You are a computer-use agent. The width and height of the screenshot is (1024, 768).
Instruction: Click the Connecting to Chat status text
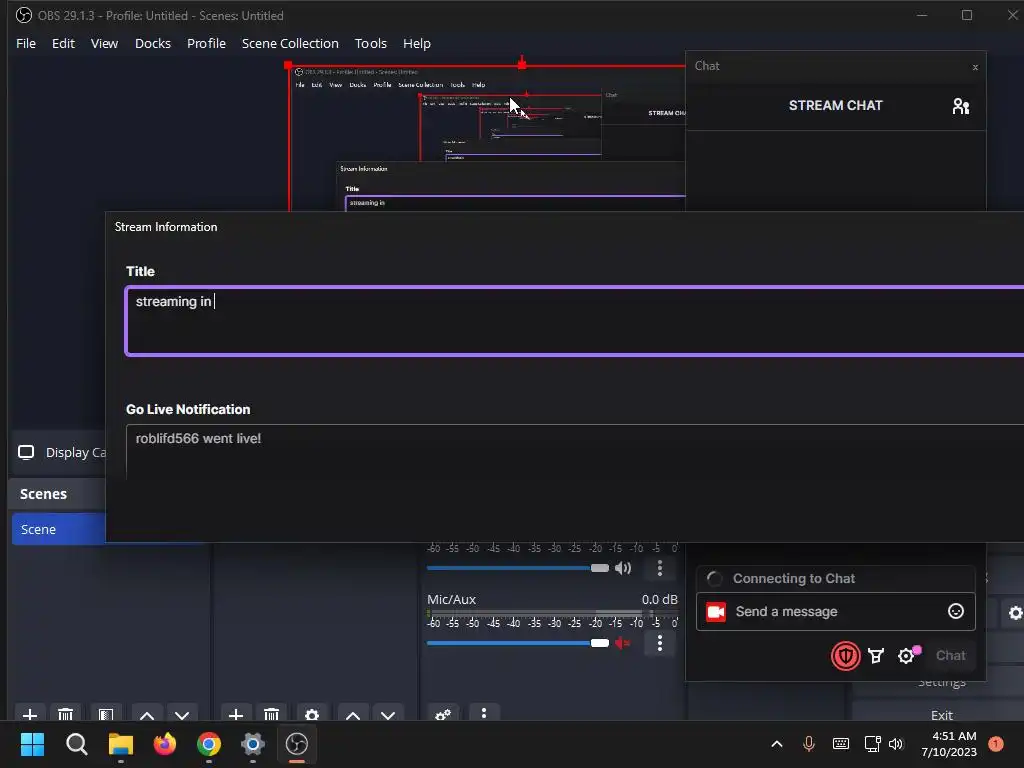[x=793, y=579]
